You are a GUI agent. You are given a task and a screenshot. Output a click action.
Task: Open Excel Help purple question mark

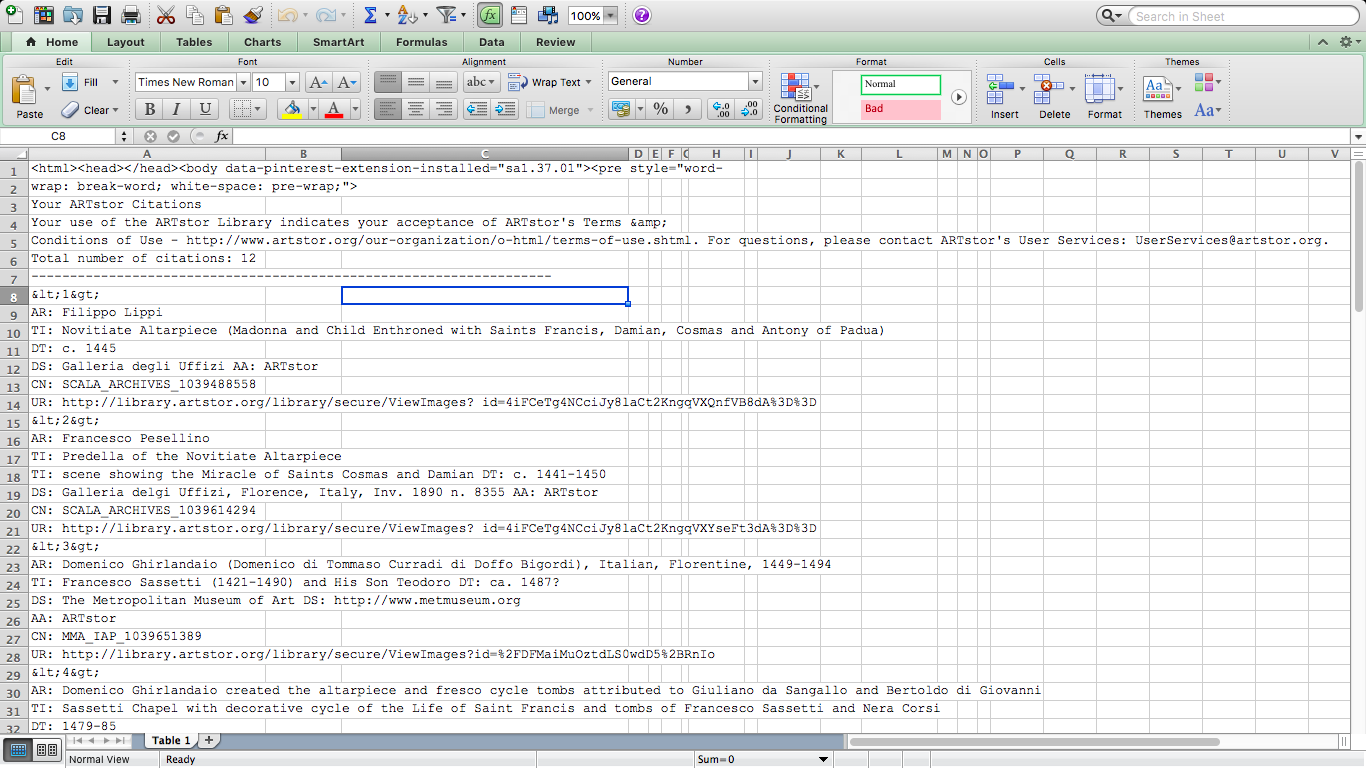[642, 15]
